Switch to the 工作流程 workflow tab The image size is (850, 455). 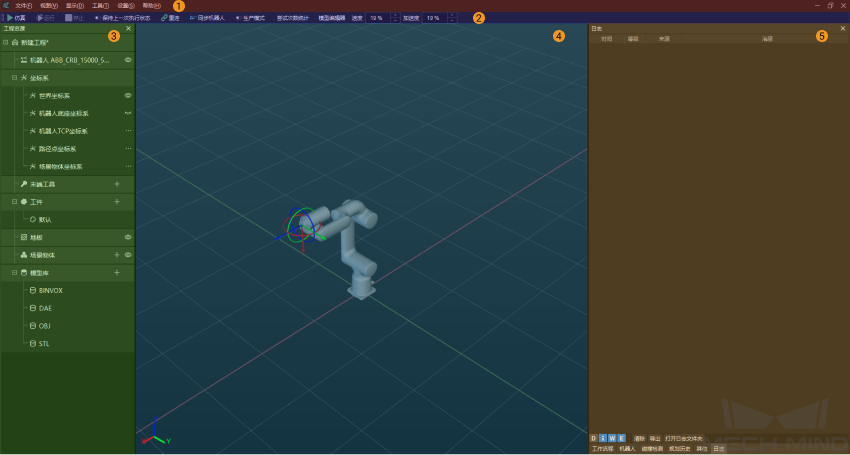pos(602,449)
